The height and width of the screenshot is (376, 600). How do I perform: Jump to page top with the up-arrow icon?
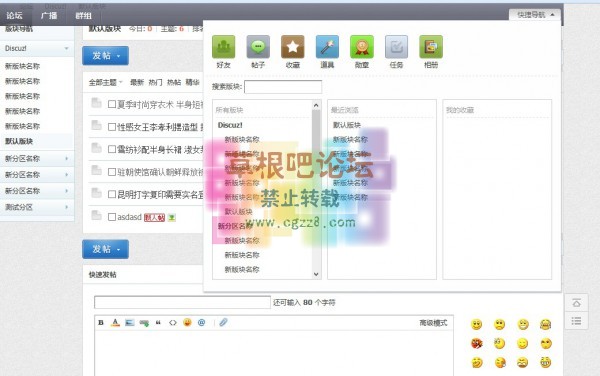click(x=577, y=303)
